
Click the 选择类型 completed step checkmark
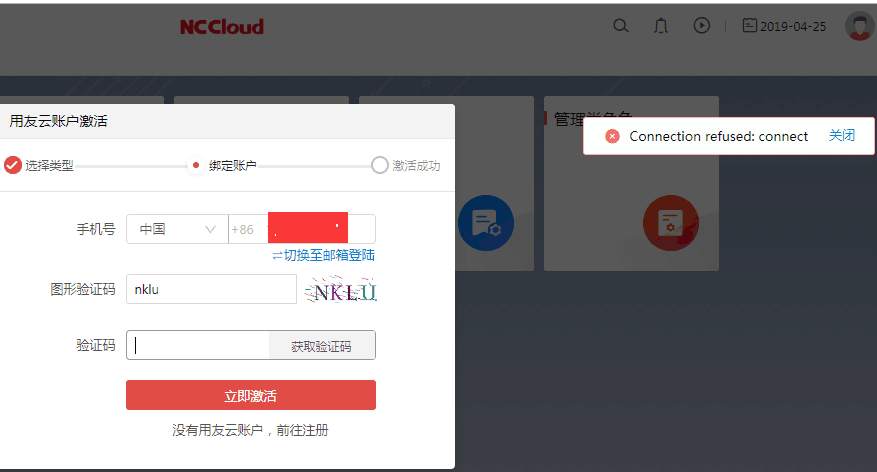pos(13,165)
